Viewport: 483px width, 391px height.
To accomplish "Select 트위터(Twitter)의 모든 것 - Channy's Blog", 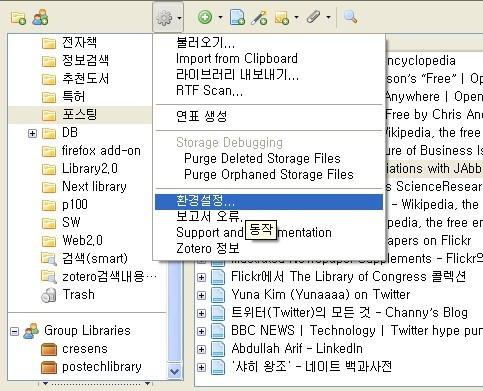I will tap(349, 313).
